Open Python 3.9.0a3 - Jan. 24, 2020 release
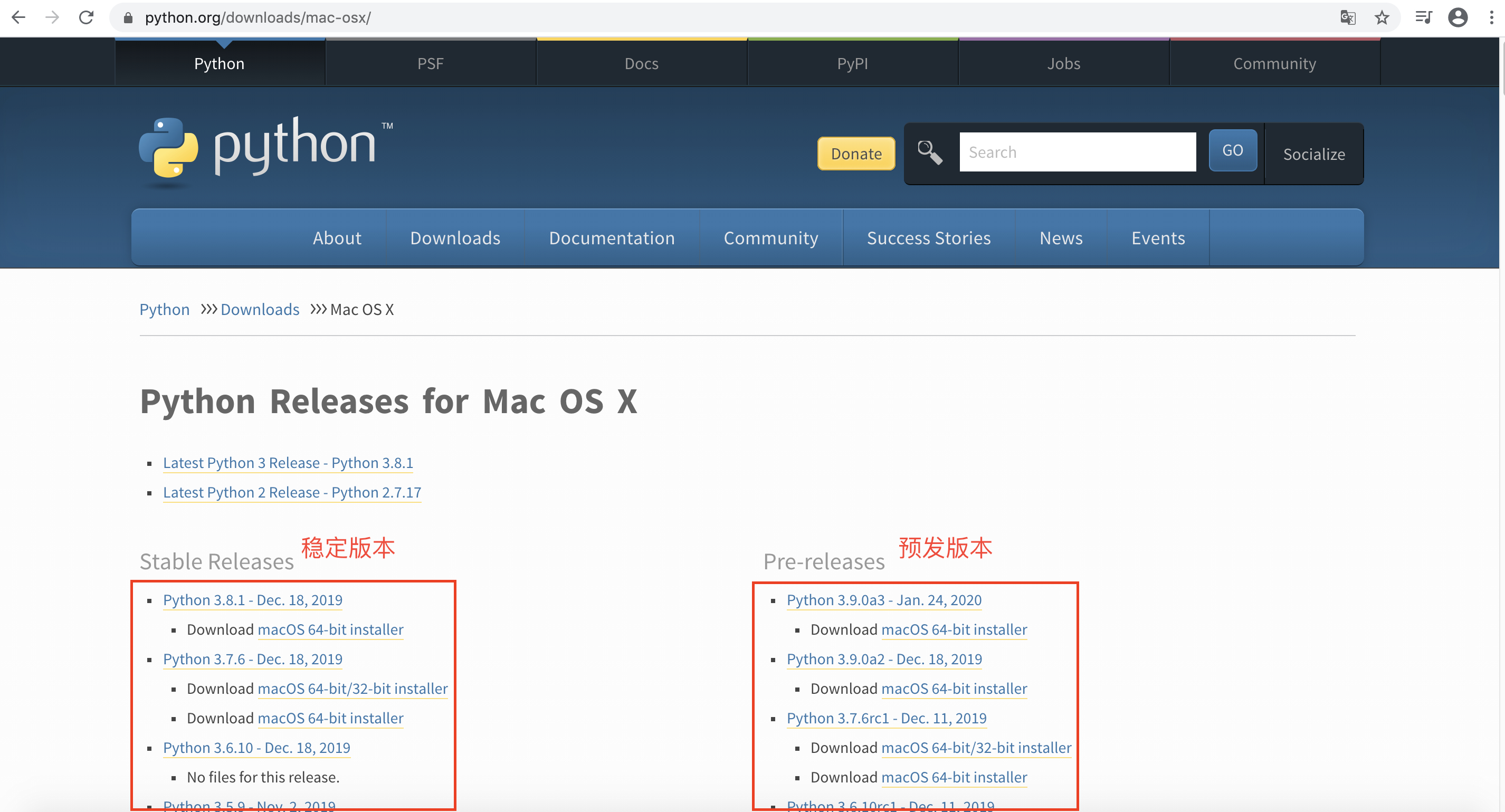 [x=884, y=600]
